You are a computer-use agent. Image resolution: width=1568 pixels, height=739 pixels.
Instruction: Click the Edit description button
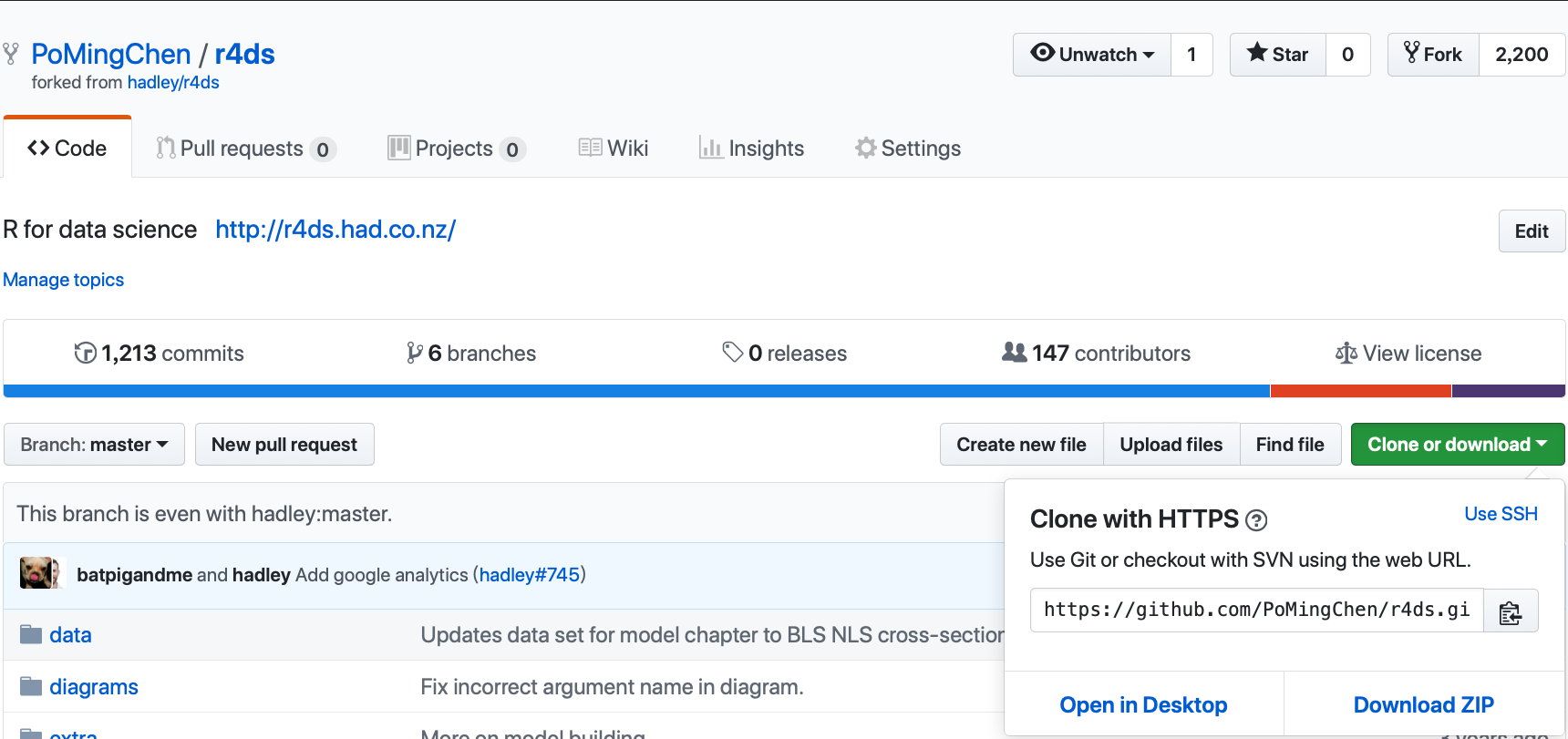1532,231
